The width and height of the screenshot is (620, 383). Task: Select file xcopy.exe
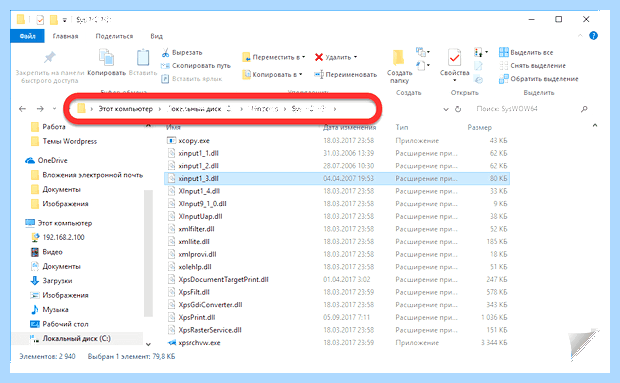point(194,141)
